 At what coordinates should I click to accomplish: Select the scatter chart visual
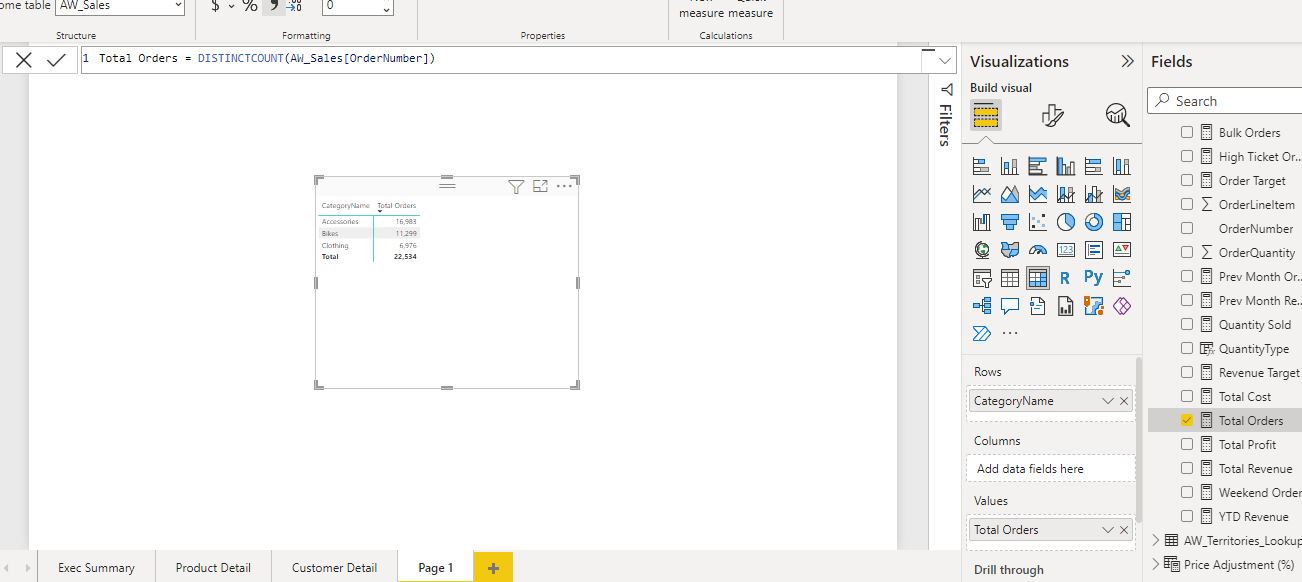point(1038,222)
